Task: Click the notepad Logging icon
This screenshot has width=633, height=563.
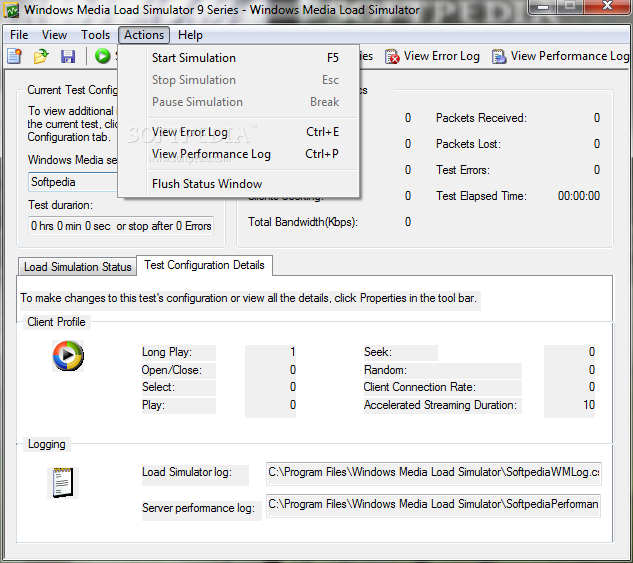Action: (63, 483)
